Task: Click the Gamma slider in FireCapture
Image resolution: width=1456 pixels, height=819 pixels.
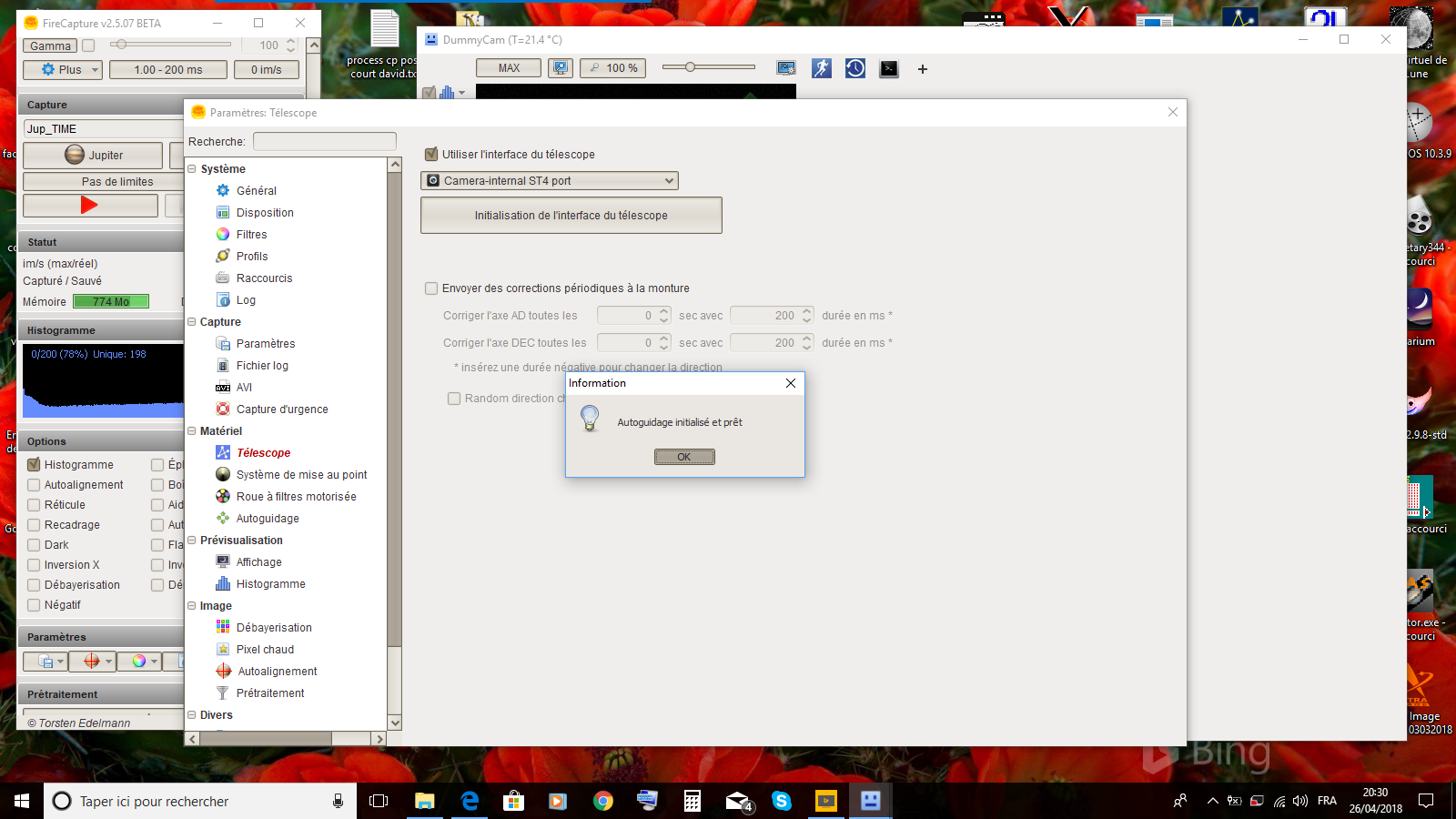Action: click(170, 45)
